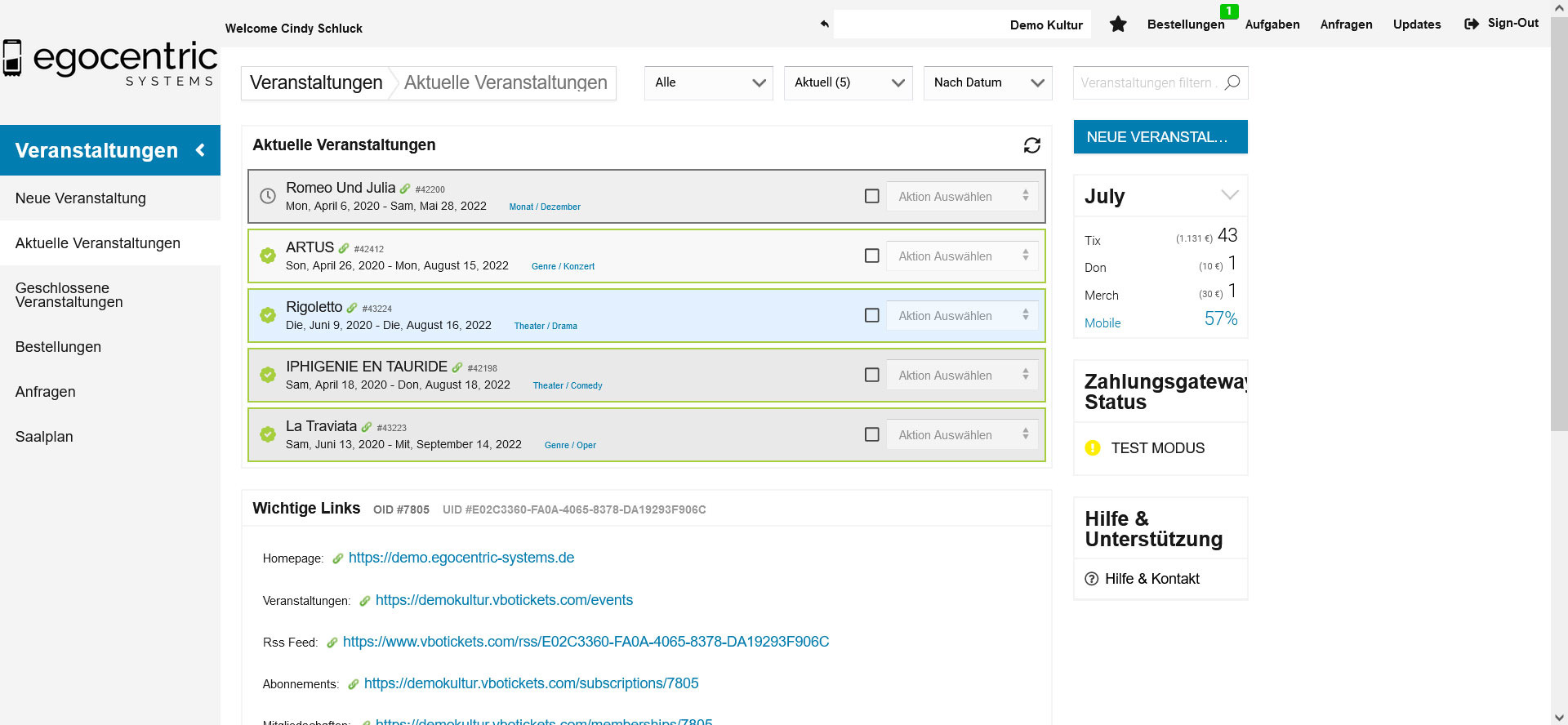Viewport: 1568px width, 725px height.
Task: Click the link icon beside Rigoletto title
Action: tap(352, 308)
